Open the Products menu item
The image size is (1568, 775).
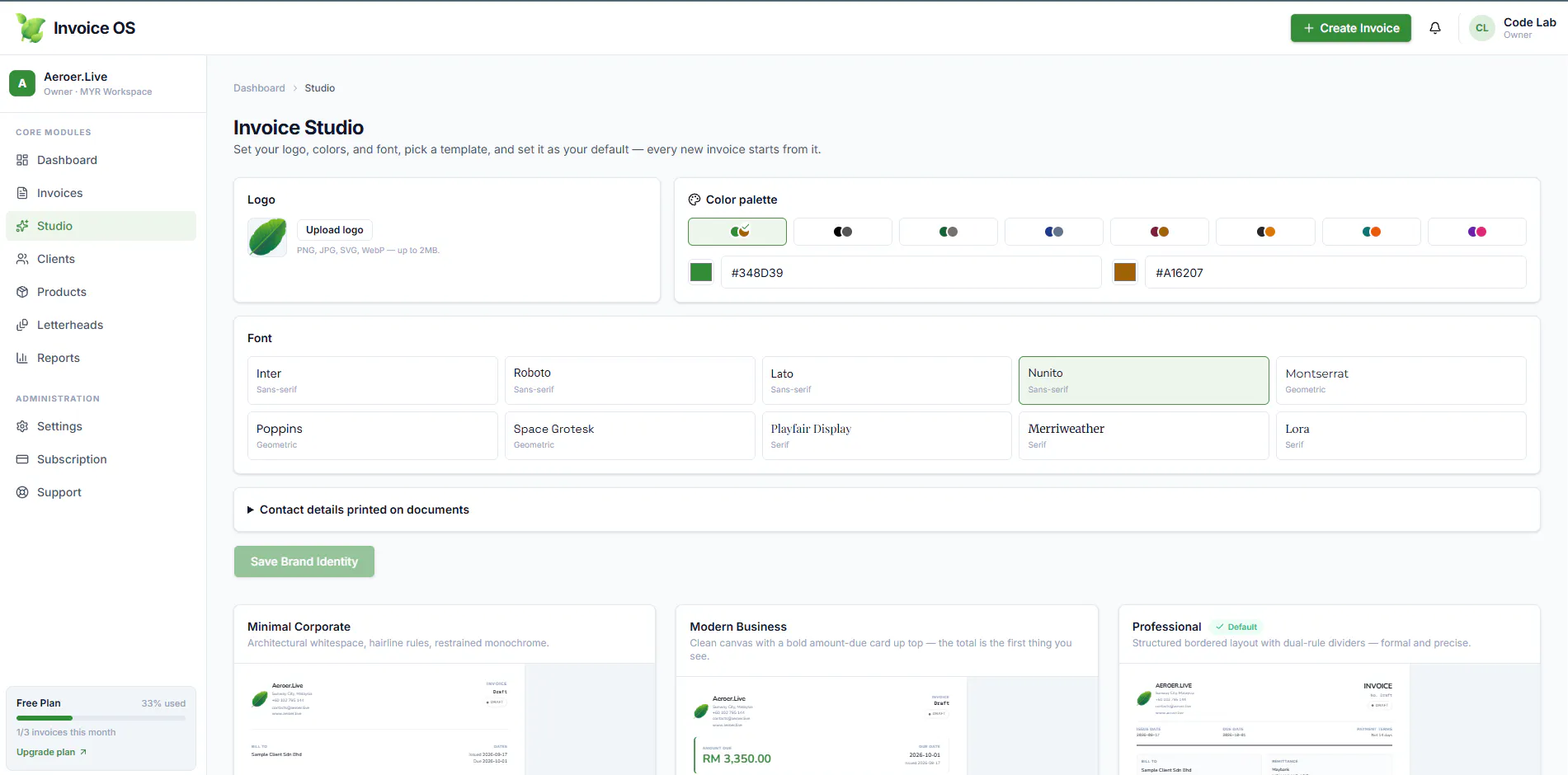point(101,292)
